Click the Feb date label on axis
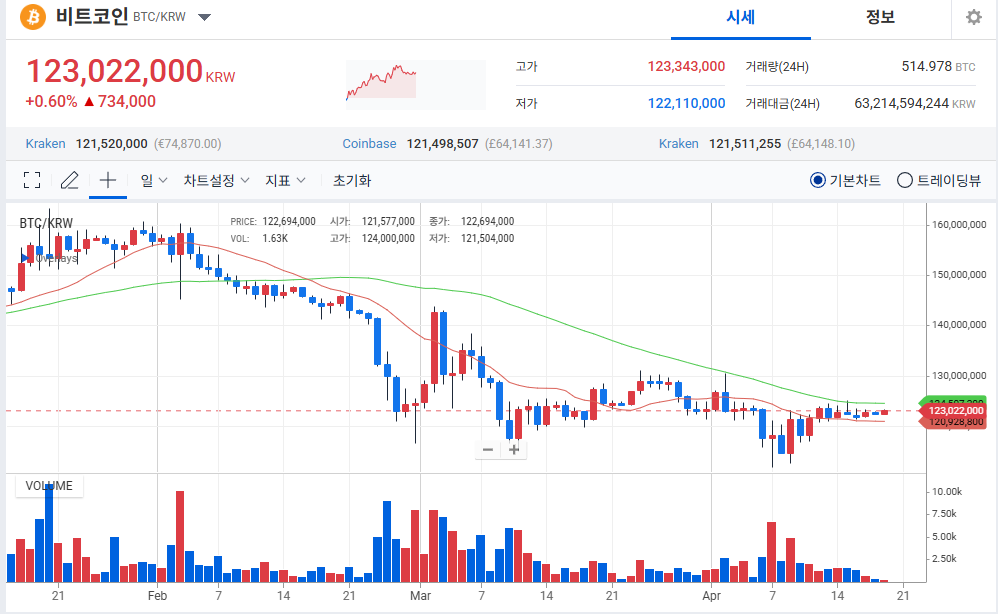 point(157,596)
